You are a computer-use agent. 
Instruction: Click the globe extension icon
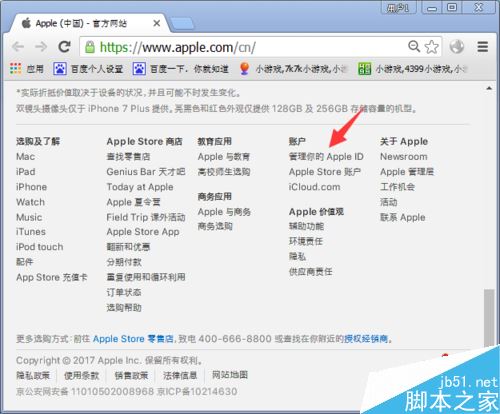[x=457, y=47]
